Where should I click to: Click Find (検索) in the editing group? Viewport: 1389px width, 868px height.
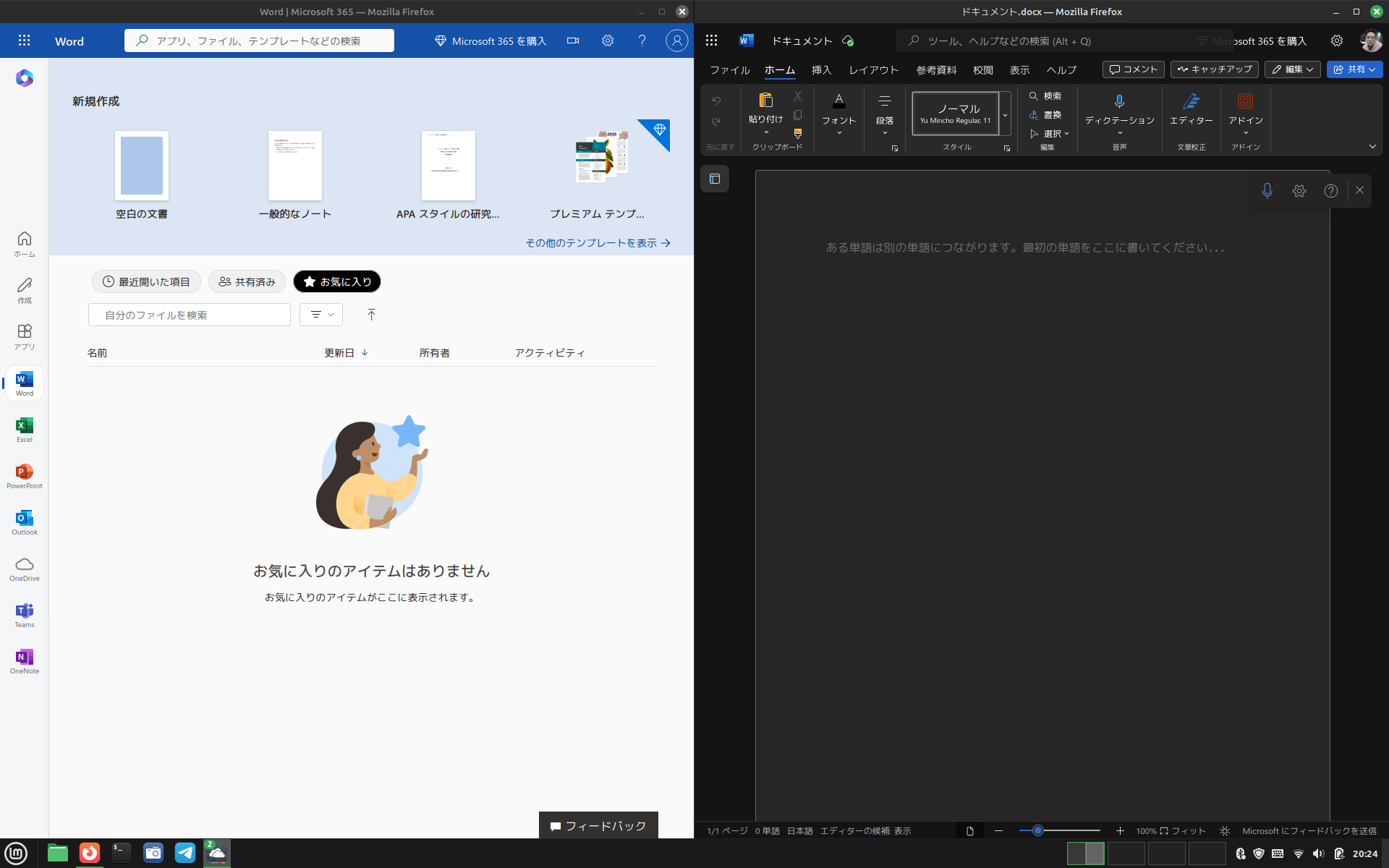(1045, 95)
